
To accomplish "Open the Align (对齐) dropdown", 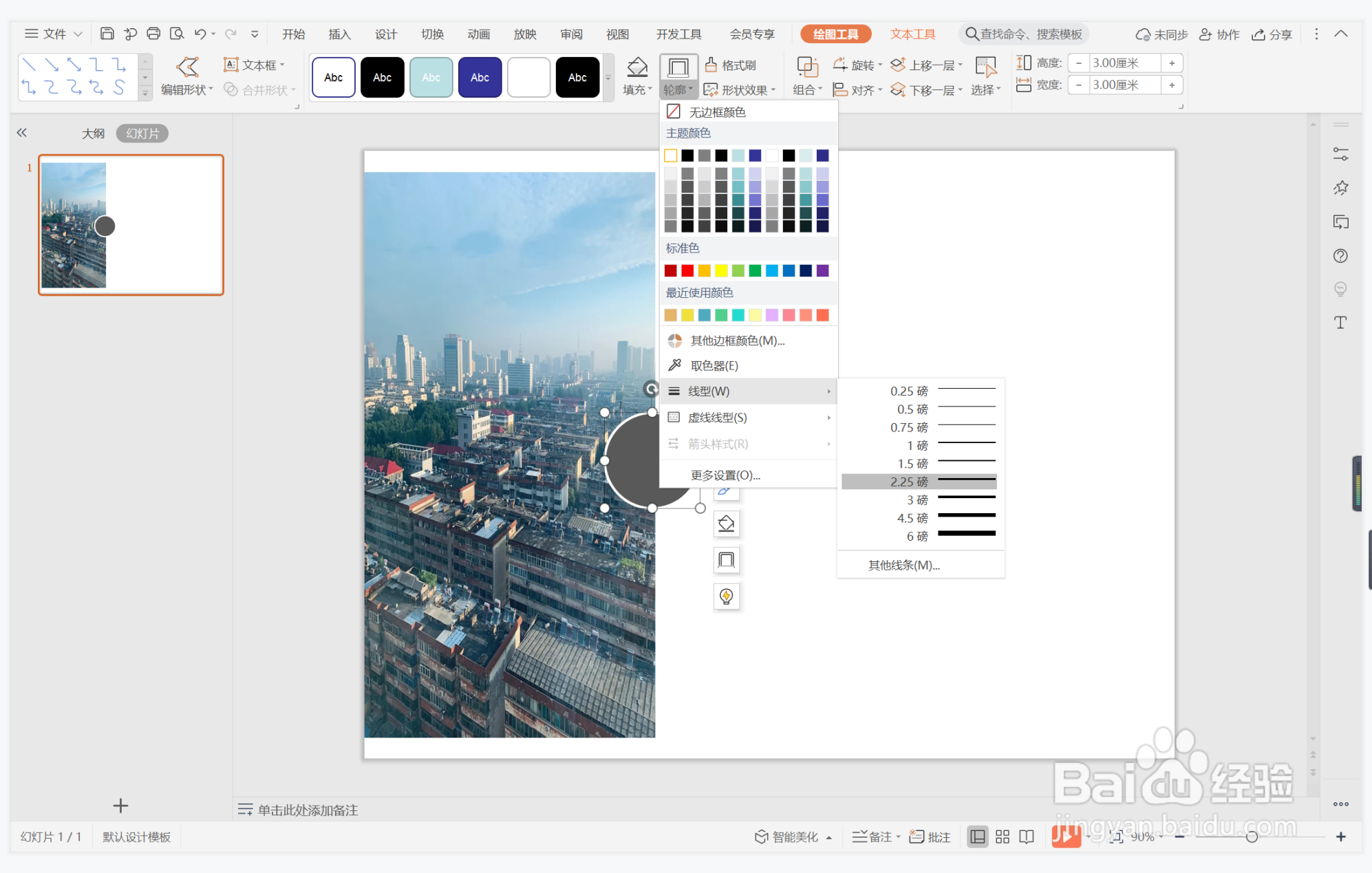I will tap(857, 90).
